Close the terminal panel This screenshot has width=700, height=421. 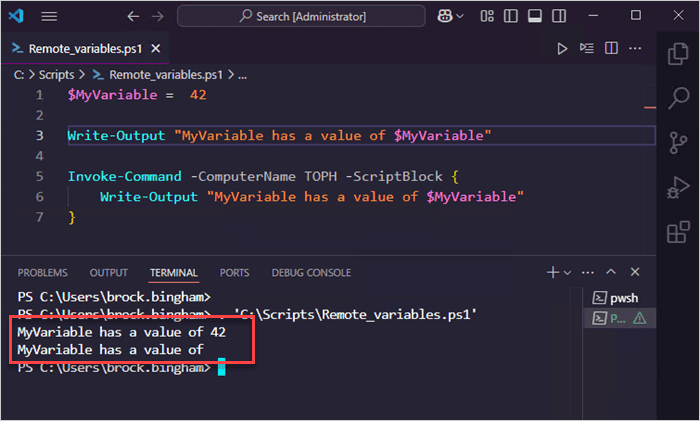click(x=635, y=272)
